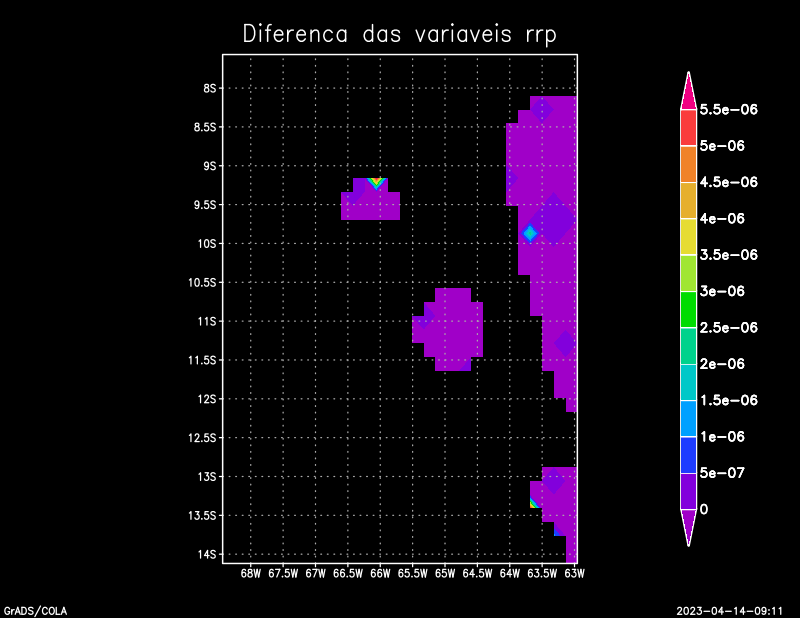Click the plot title 'Diferenca das variaveis rrp'
The height and width of the screenshot is (618, 800).
click(x=399, y=34)
